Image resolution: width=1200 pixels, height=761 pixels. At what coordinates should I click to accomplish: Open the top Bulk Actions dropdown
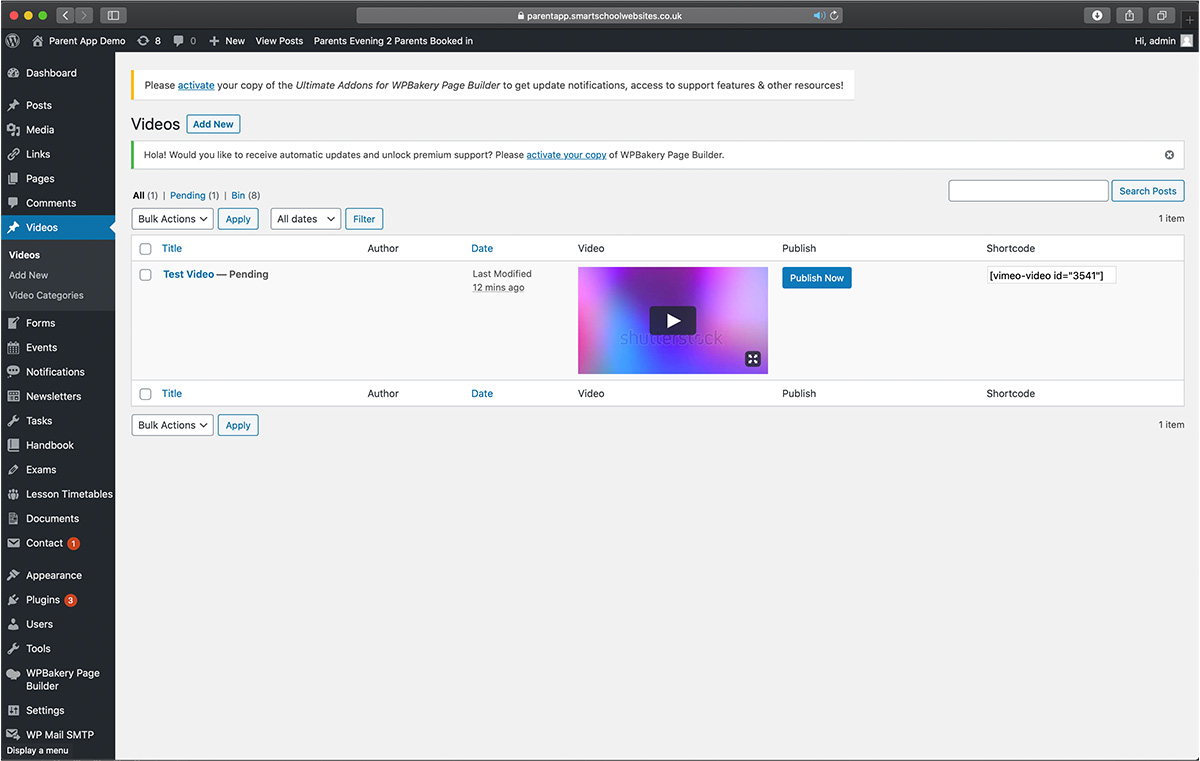172,219
